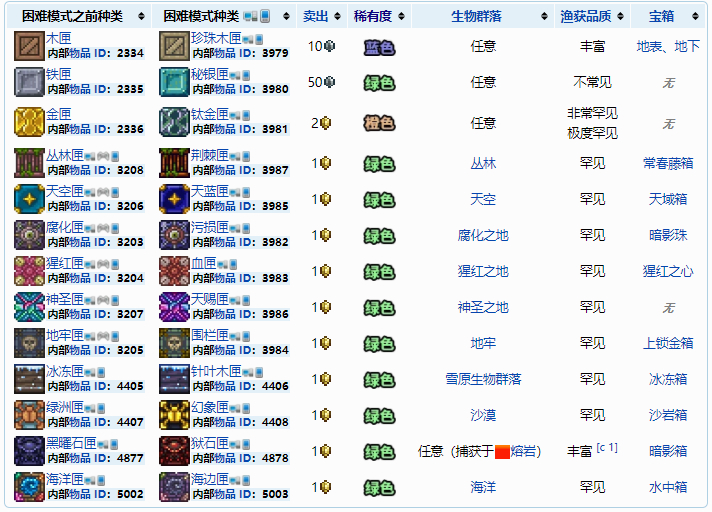Click the 腐化匣 corrupt crate icon
Screen dimensions: 712x512
pyautogui.click(x=29, y=235)
